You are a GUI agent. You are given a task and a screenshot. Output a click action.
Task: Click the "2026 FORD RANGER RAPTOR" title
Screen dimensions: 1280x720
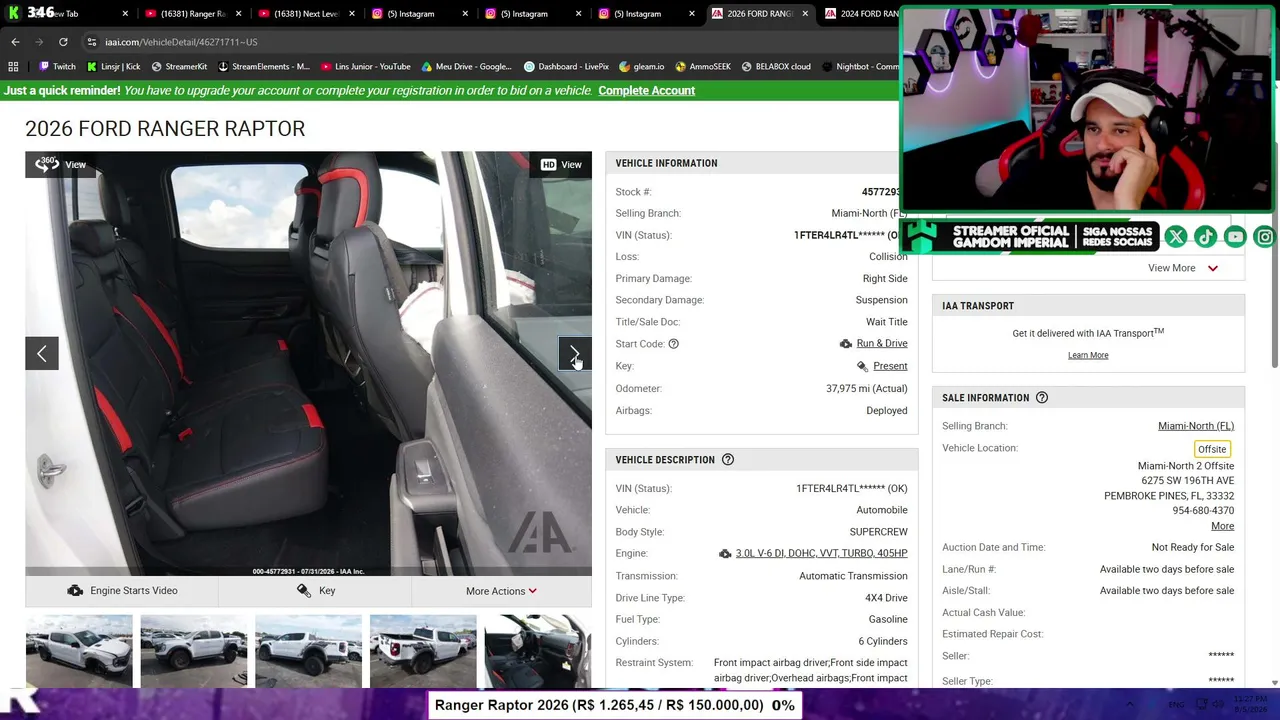[165, 129]
